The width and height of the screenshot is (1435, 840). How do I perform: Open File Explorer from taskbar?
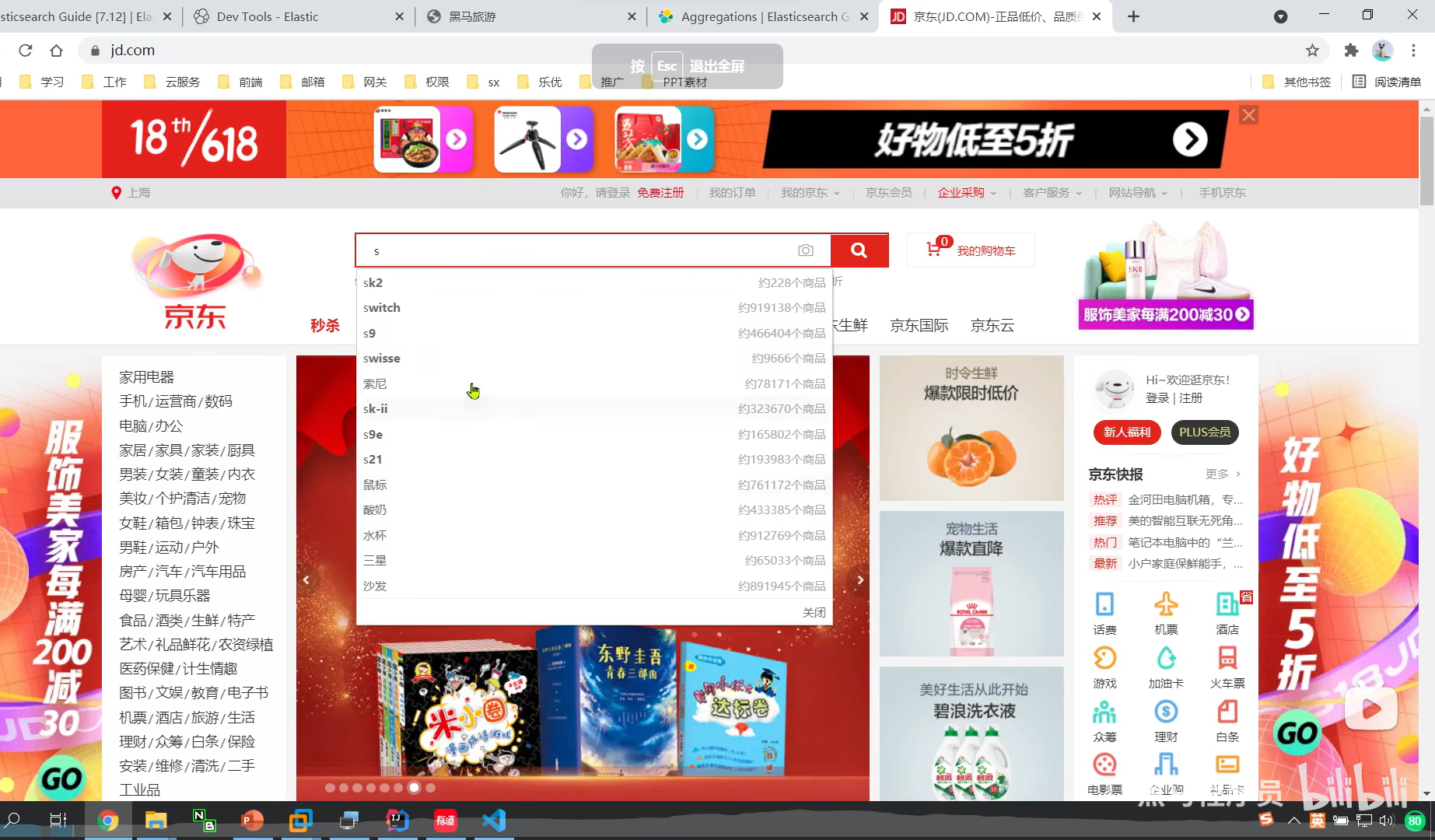point(156,821)
